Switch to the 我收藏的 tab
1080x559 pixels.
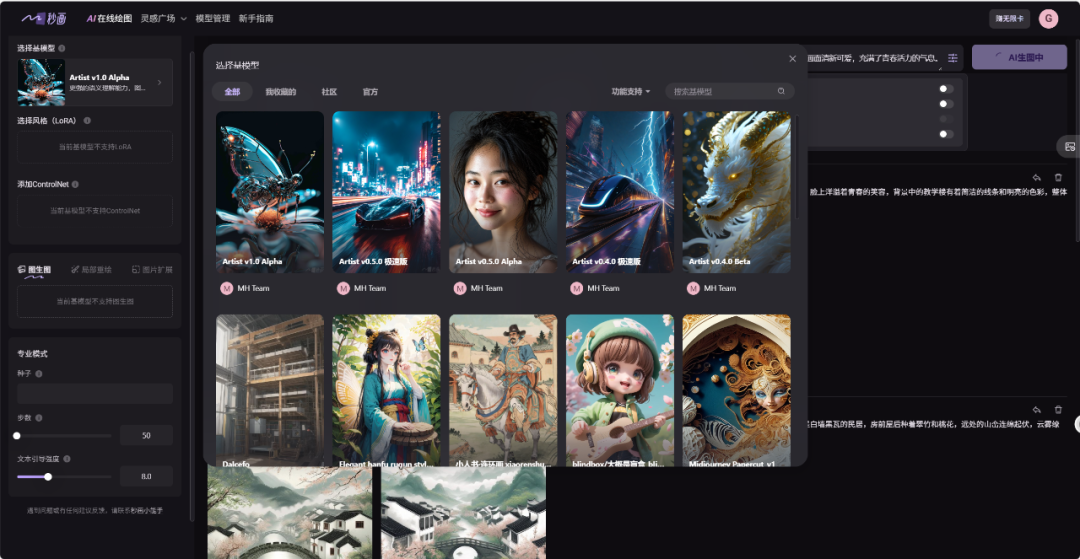pos(280,92)
